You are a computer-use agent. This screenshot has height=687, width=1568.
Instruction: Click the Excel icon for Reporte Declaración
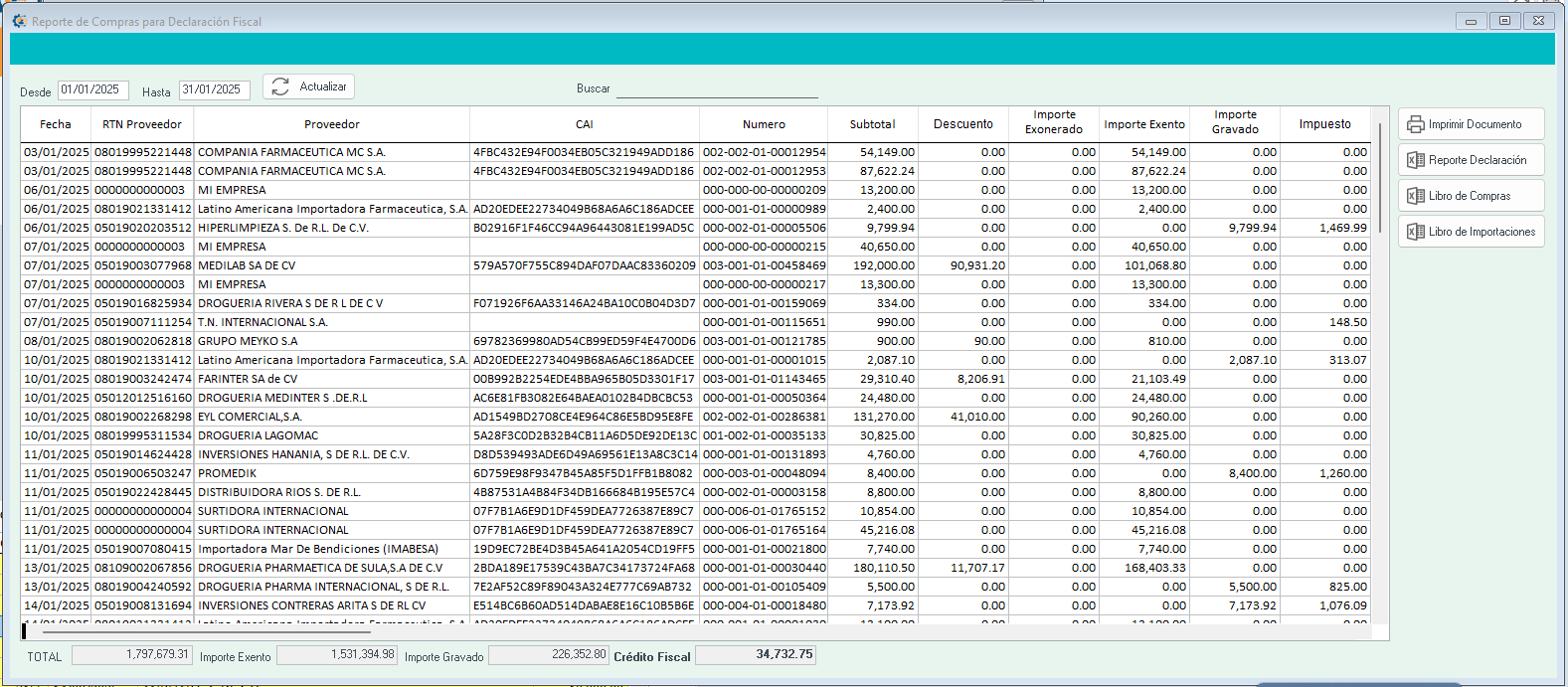[1415, 160]
